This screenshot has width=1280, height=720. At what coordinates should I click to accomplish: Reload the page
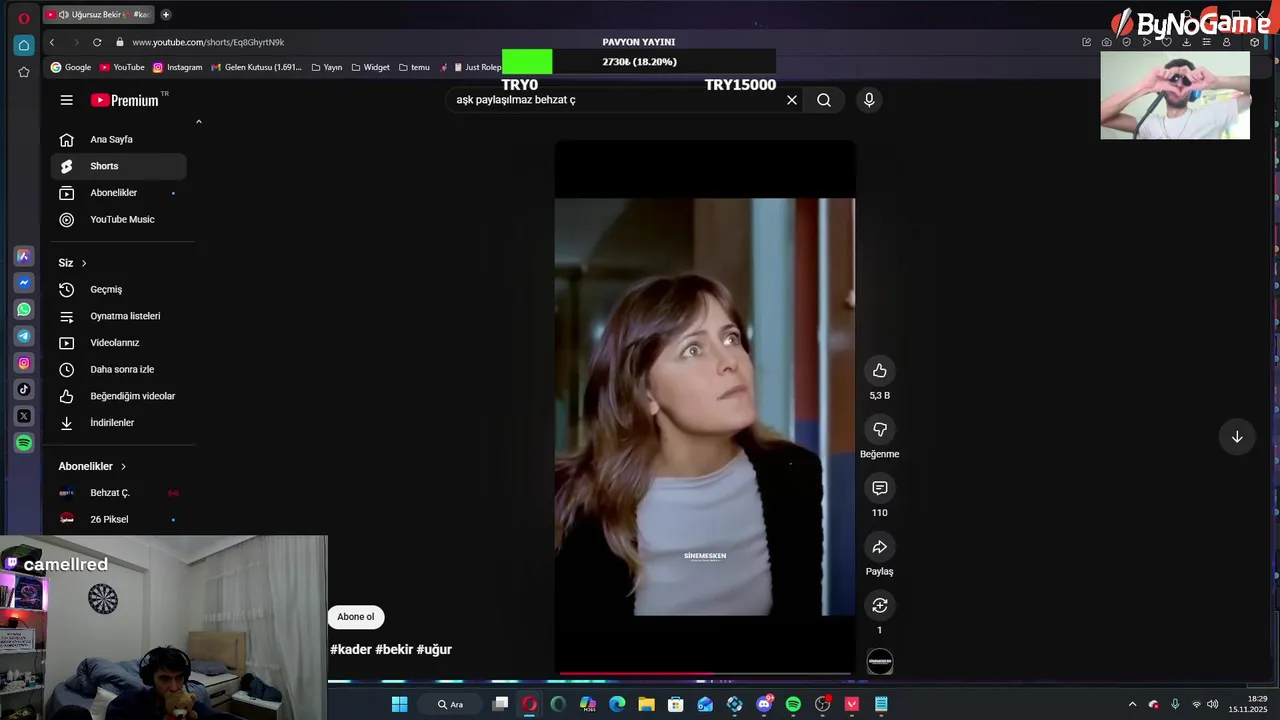click(x=97, y=42)
